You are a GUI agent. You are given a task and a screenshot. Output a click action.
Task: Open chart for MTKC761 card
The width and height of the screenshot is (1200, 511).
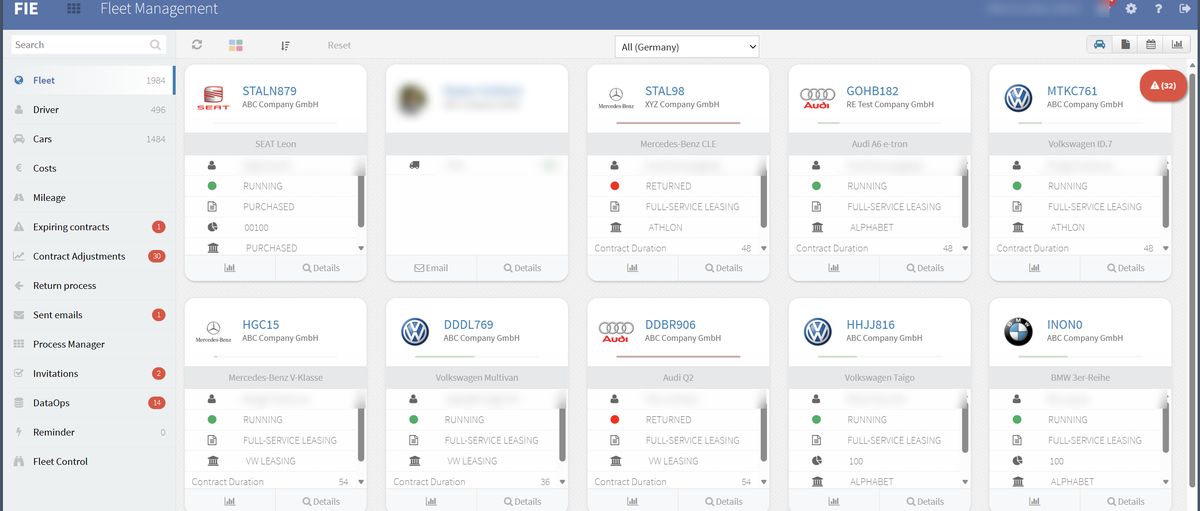[x=1035, y=268]
